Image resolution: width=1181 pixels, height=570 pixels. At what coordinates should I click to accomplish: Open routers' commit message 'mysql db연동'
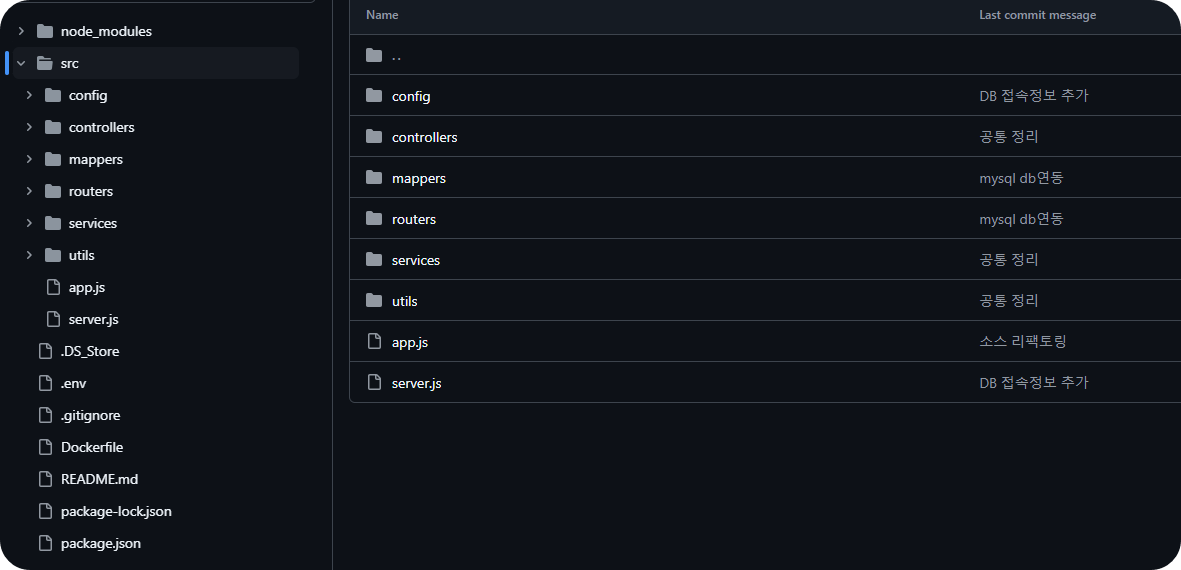click(x=1021, y=218)
